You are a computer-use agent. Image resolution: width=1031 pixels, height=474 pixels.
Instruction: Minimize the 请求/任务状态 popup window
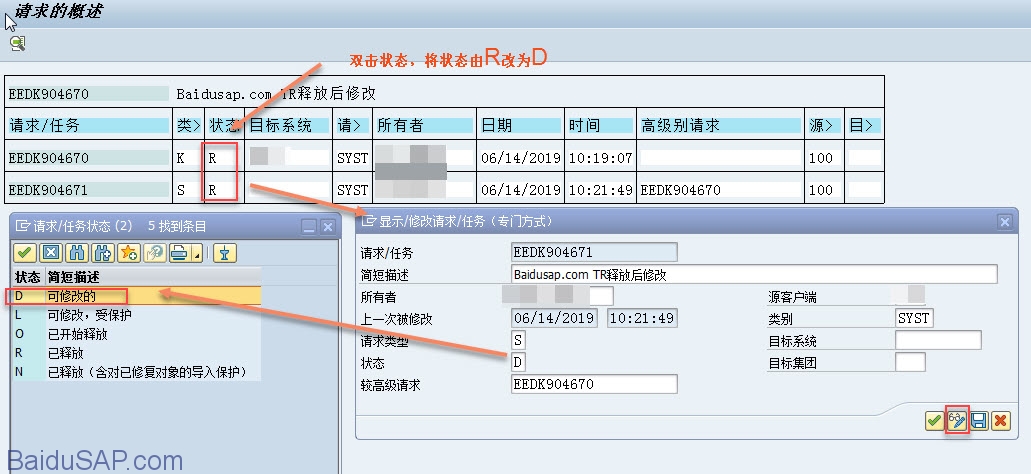(x=309, y=226)
